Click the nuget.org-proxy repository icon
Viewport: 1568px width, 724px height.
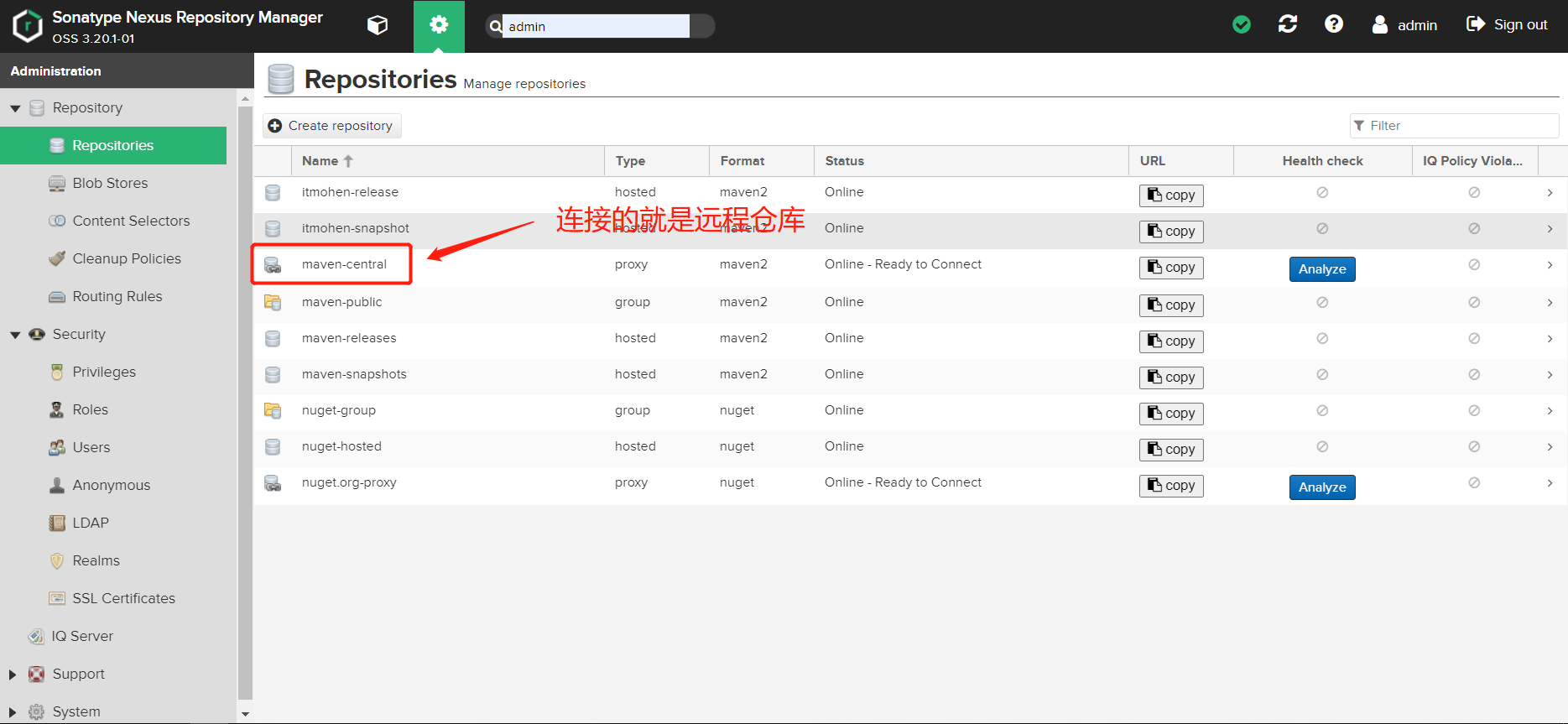(273, 483)
